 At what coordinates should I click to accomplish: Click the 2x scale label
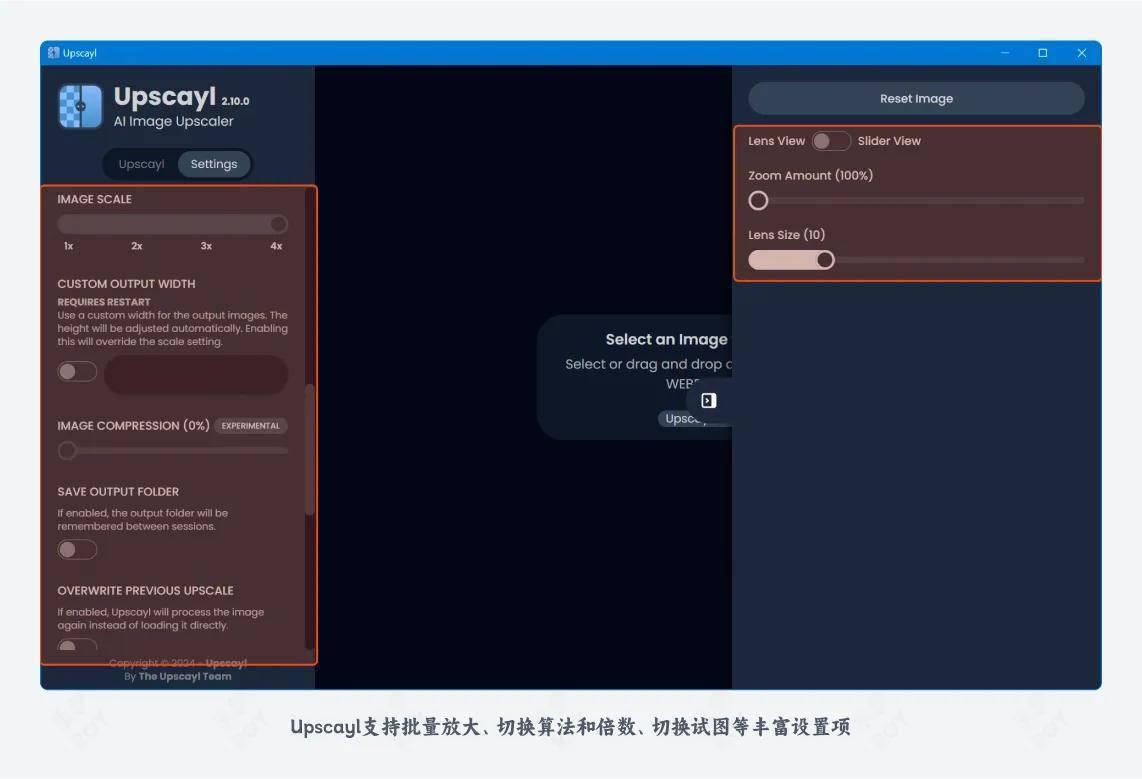tap(137, 246)
